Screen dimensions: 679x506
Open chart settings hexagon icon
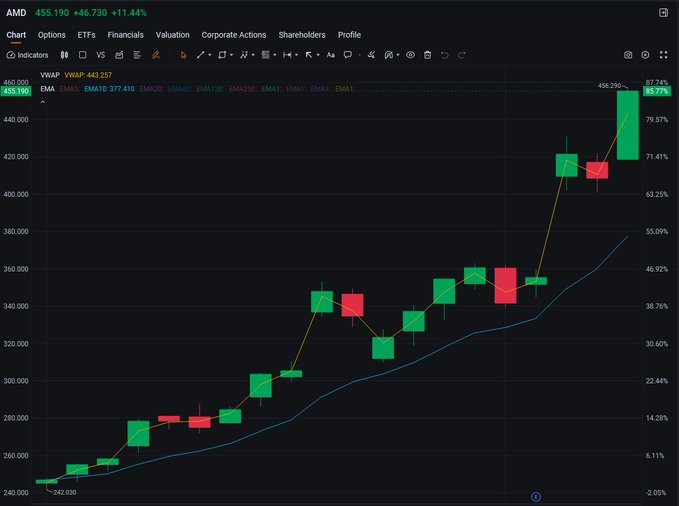click(645, 55)
